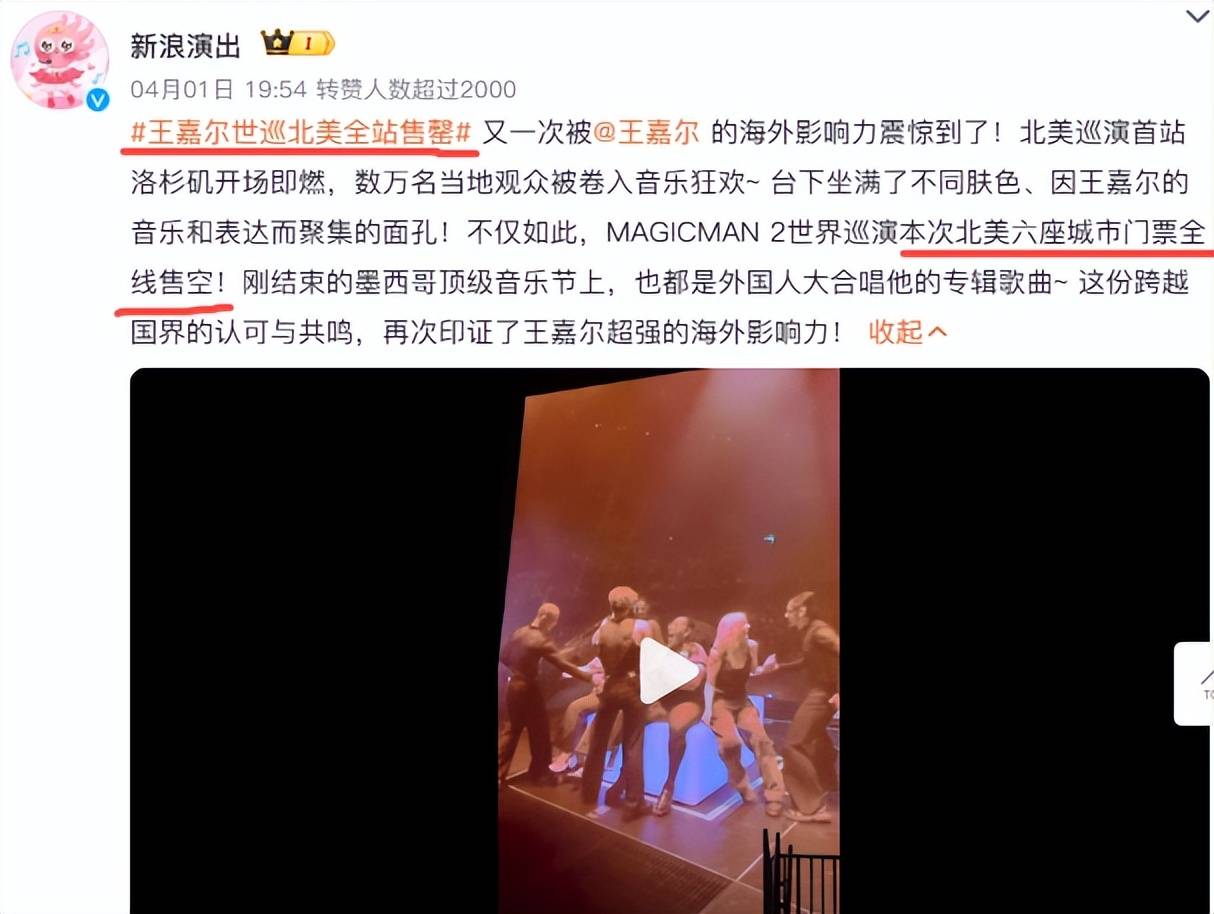
Task: Open the 新浪演出 username profile link
Action: coord(186,45)
